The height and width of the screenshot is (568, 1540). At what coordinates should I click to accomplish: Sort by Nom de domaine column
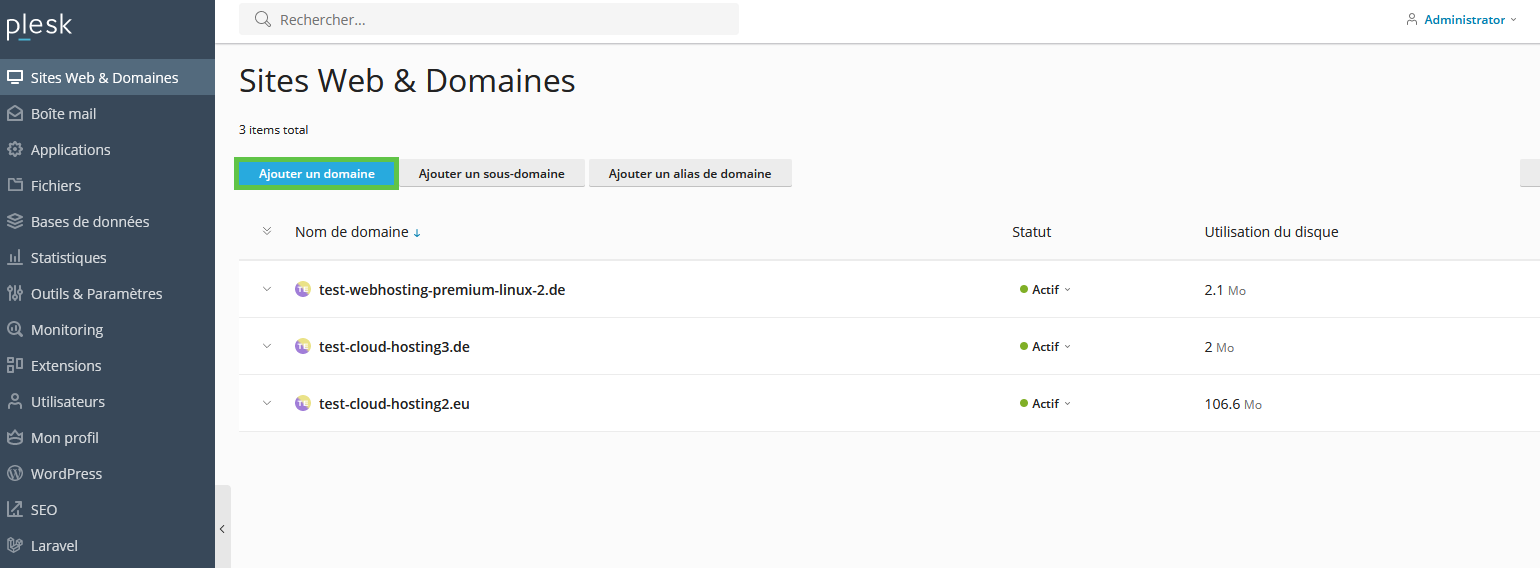(x=352, y=232)
